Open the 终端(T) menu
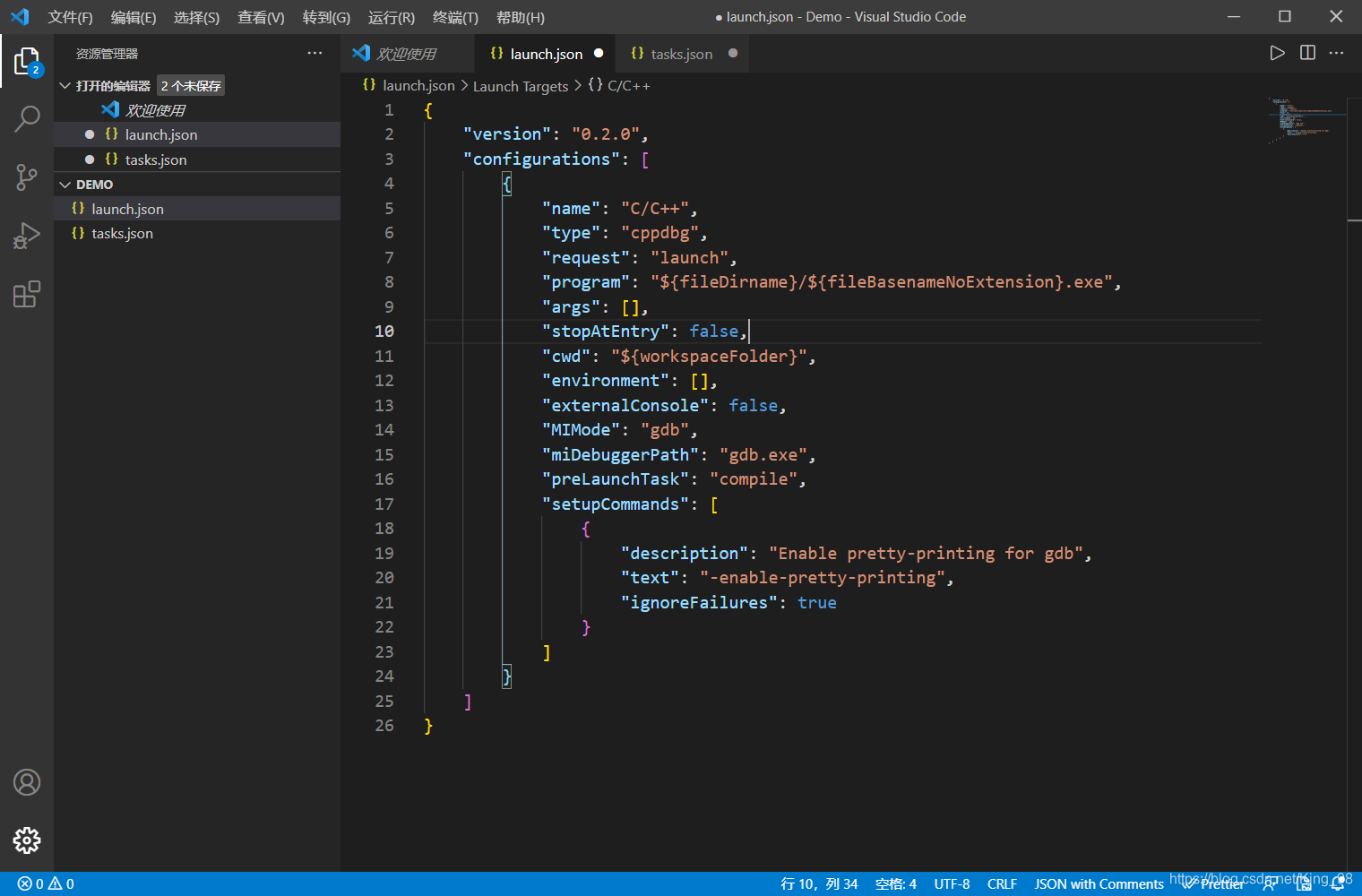 (455, 17)
